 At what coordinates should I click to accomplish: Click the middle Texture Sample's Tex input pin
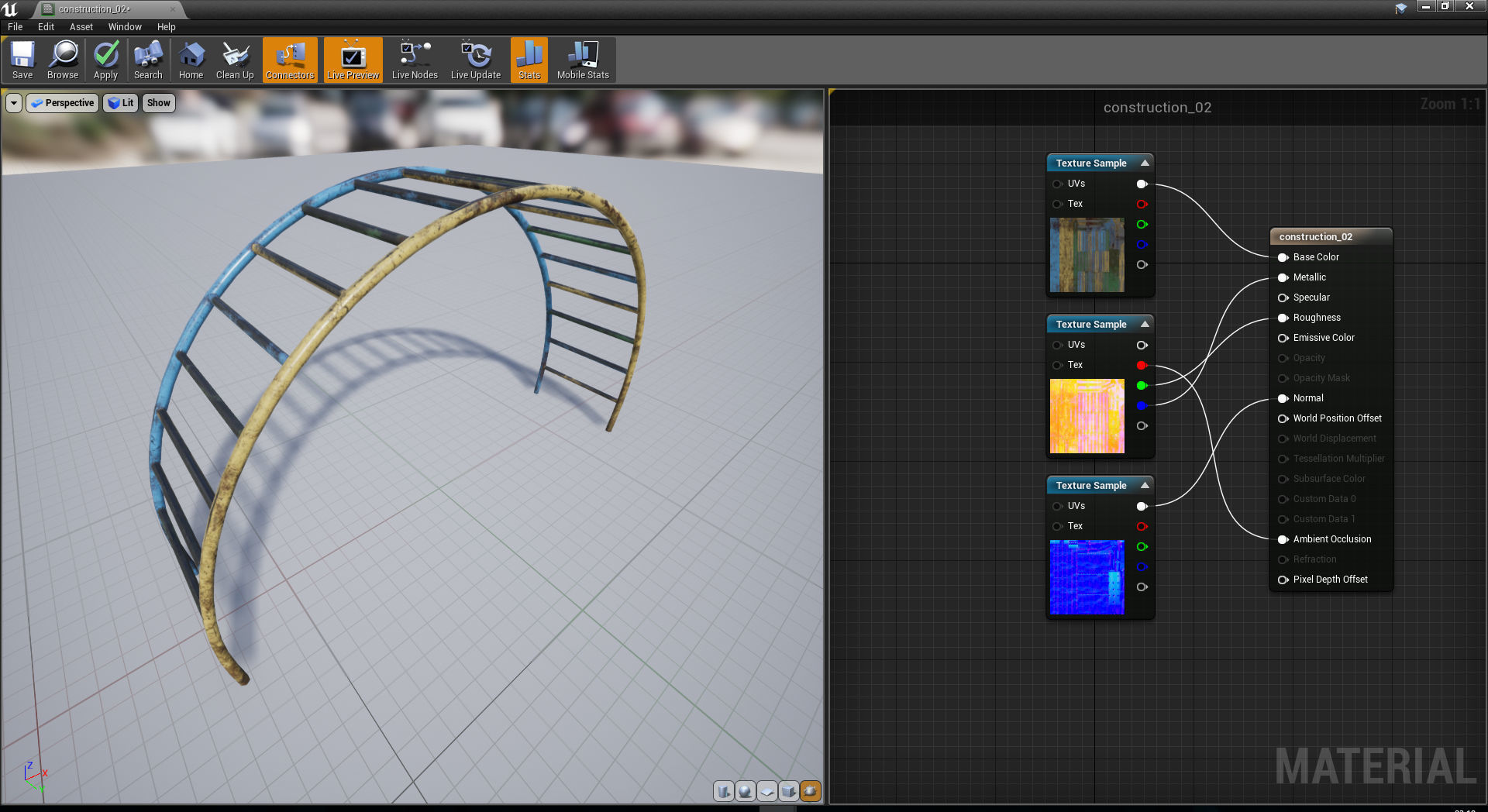pyautogui.click(x=1057, y=365)
